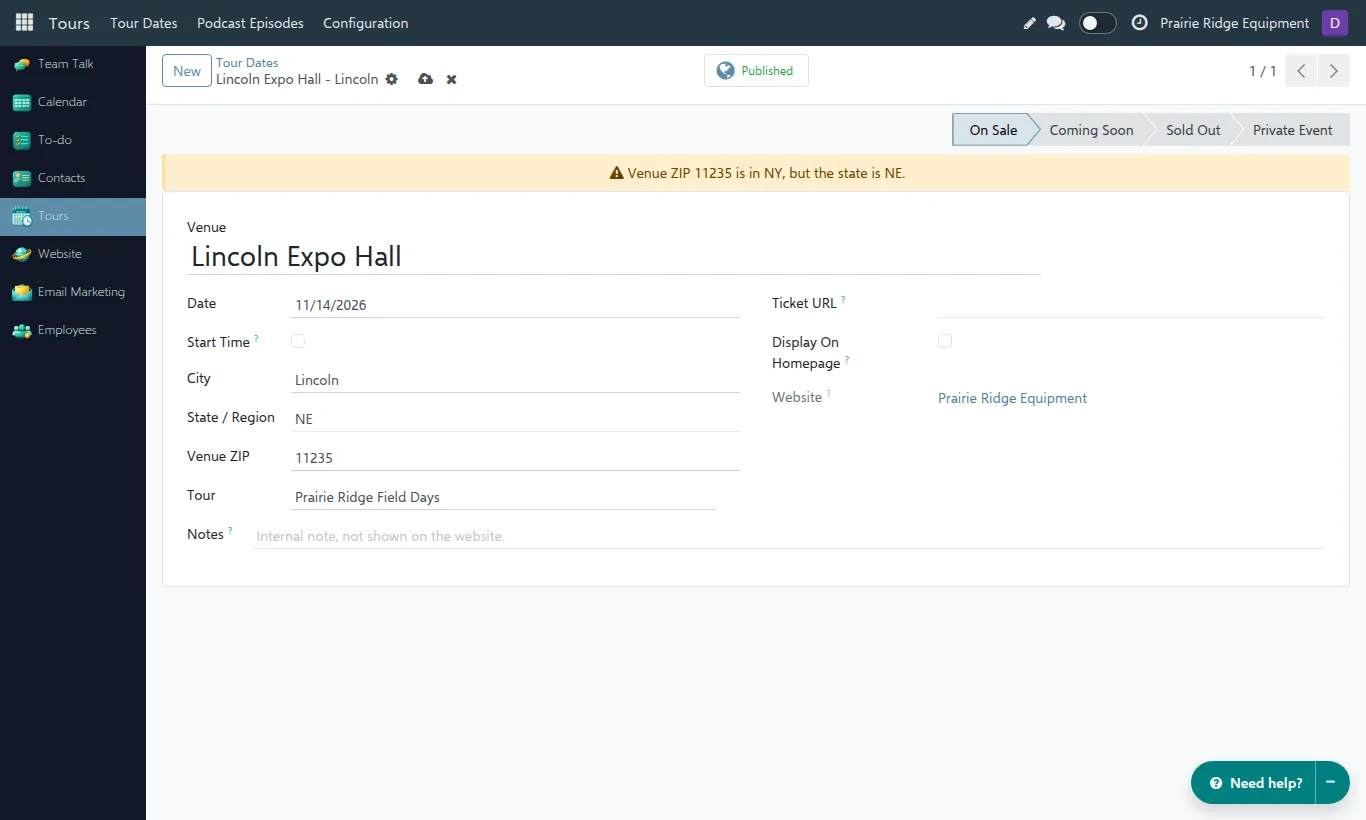Image resolution: width=1366 pixels, height=820 pixels.
Task: Open Calendar in the sidebar
Action: pos(73,102)
